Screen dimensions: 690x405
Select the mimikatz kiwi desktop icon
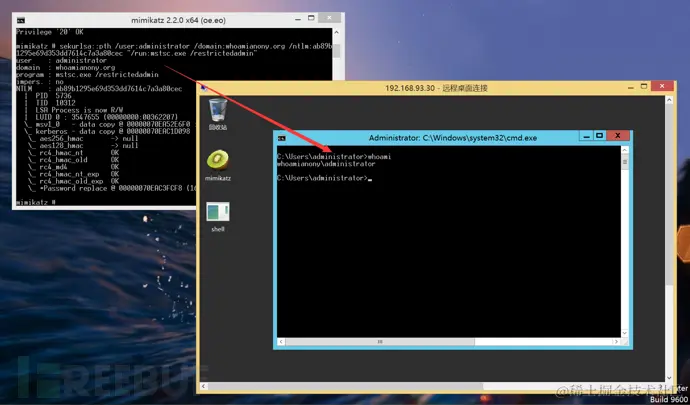(x=218, y=165)
